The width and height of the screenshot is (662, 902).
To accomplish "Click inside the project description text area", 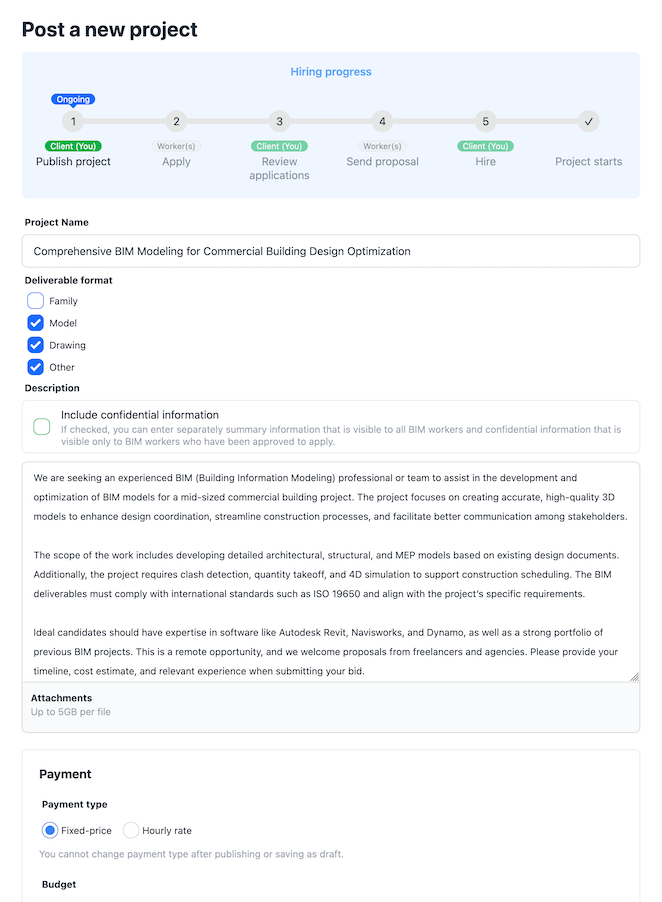I will 331,572.
